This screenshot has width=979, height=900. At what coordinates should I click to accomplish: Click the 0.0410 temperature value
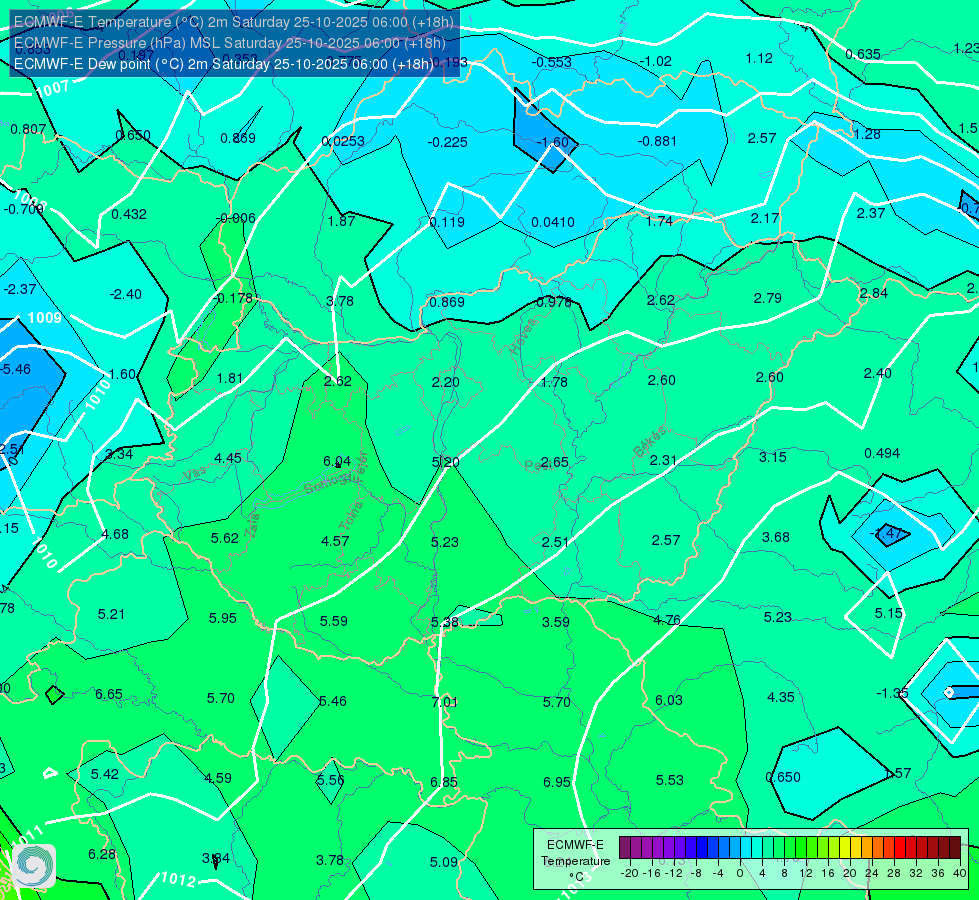pos(553,222)
